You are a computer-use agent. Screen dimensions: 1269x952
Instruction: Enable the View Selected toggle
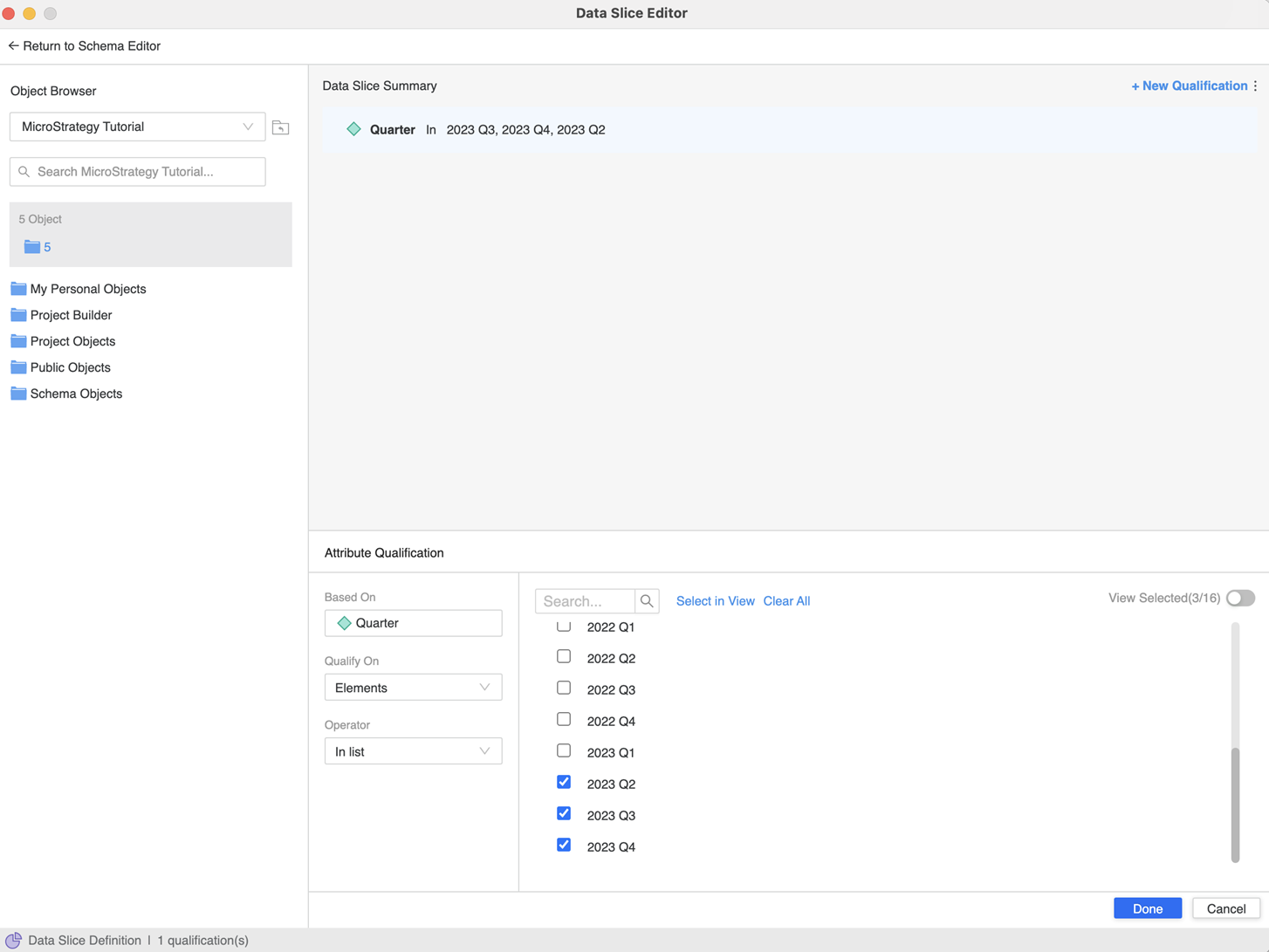coord(1239,599)
